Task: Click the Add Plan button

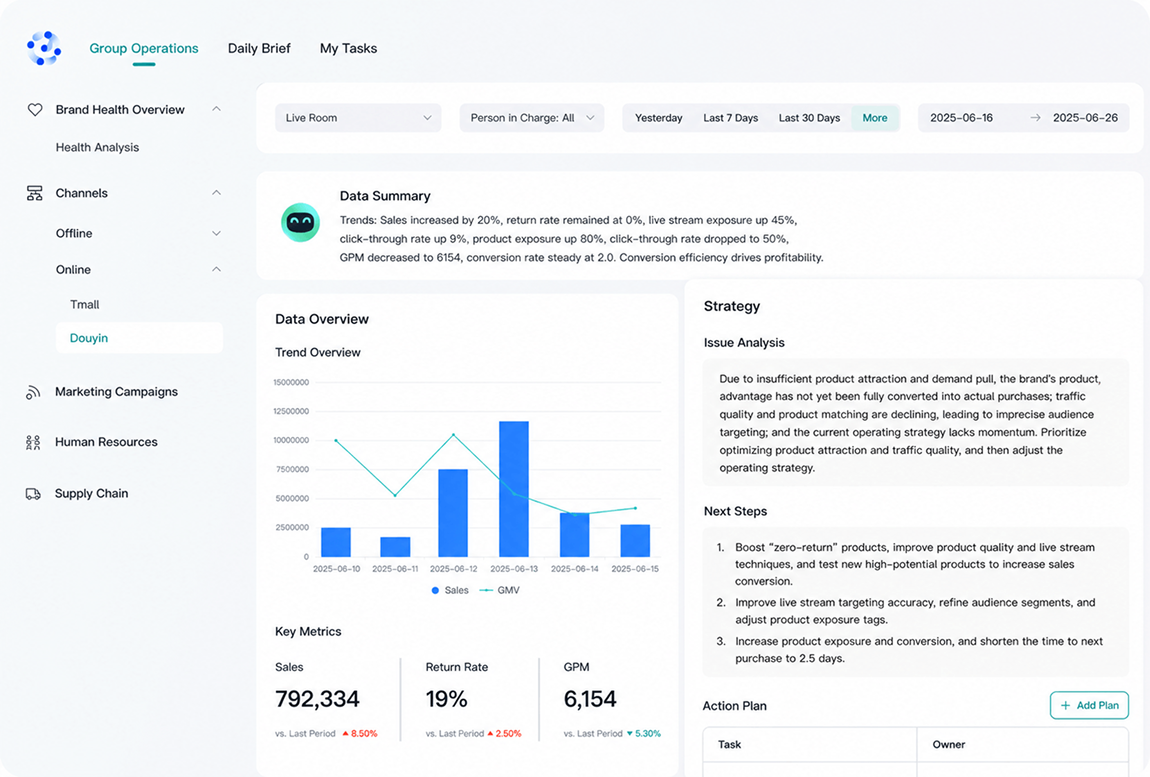Action: click(x=1089, y=705)
